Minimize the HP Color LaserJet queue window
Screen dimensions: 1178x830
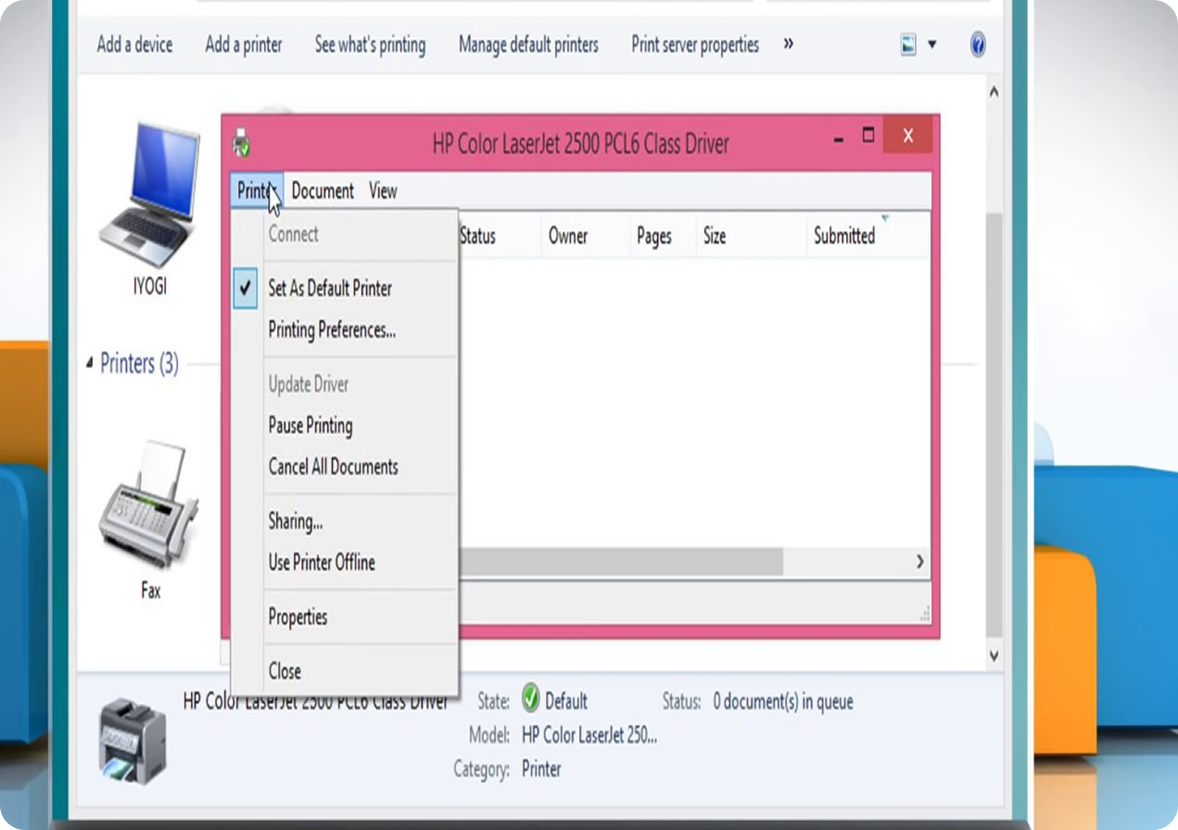[838, 137]
